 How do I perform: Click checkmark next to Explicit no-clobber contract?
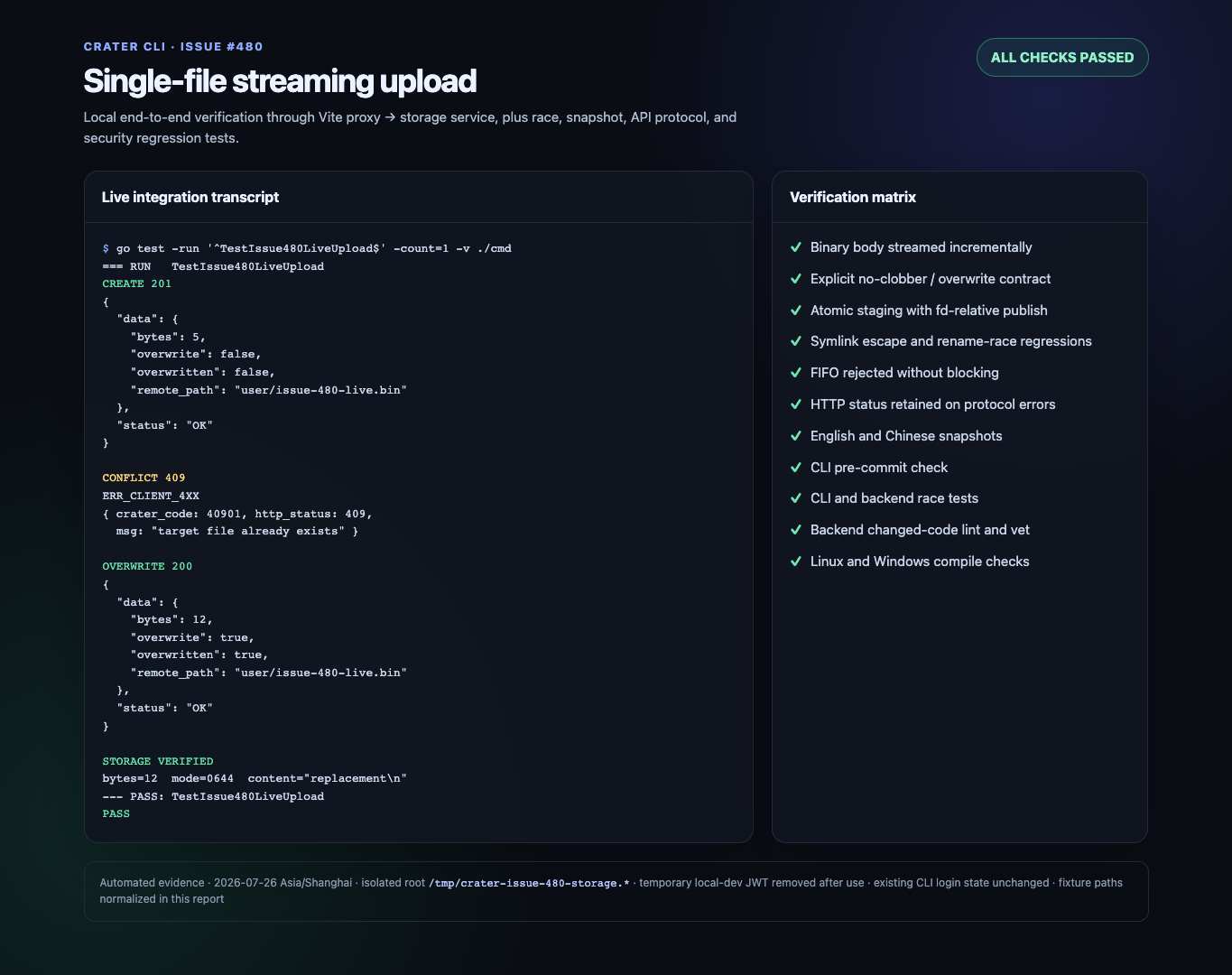pyautogui.click(x=796, y=279)
